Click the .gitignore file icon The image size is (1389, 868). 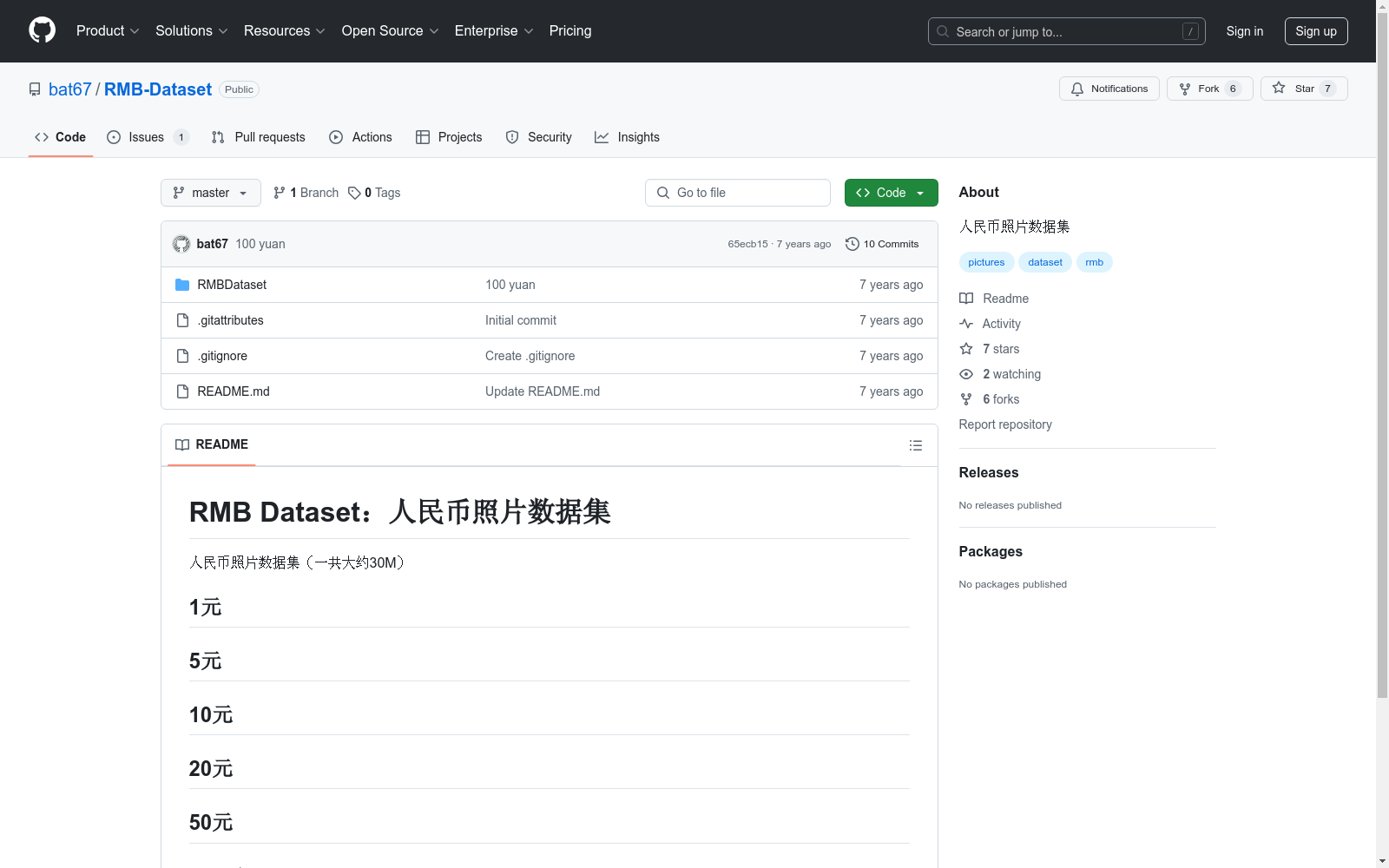tap(182, 356)
